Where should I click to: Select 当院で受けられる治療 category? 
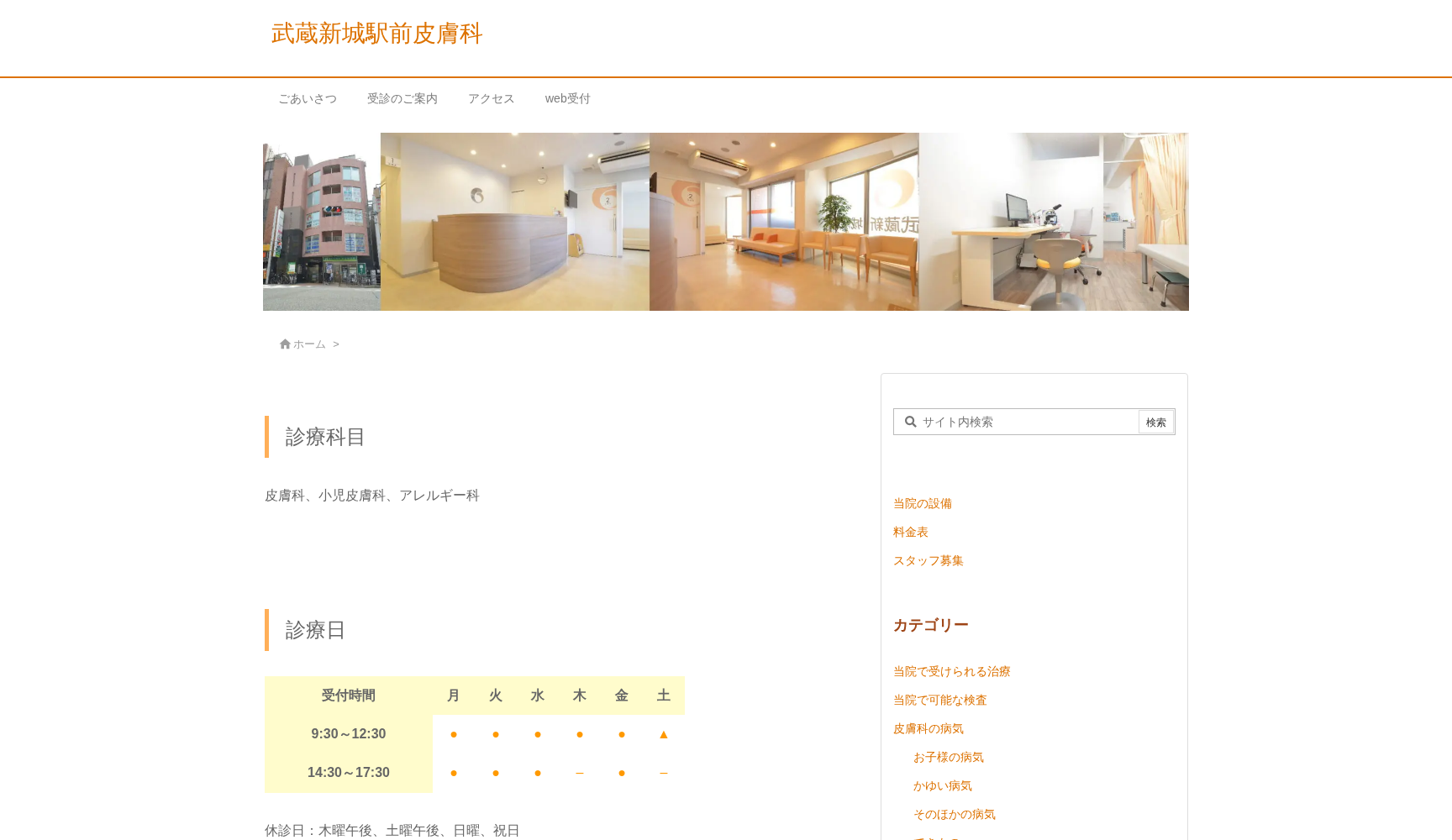click(952, 671)
